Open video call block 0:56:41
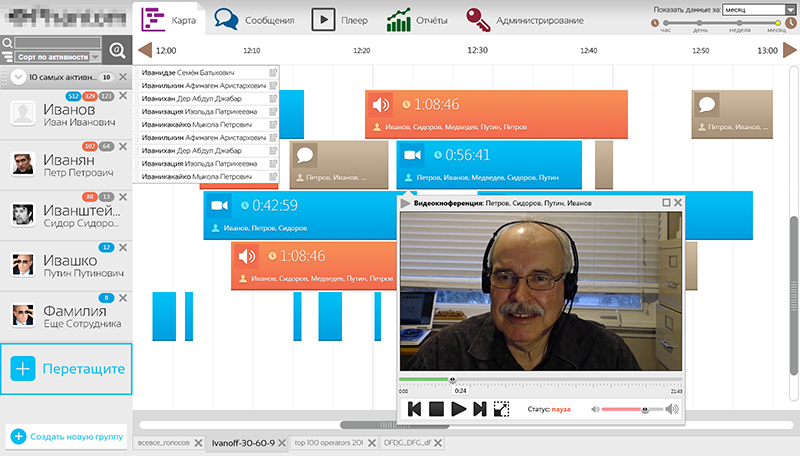The image size is (800, 456). pyautogui.click(x=489, y=164)
